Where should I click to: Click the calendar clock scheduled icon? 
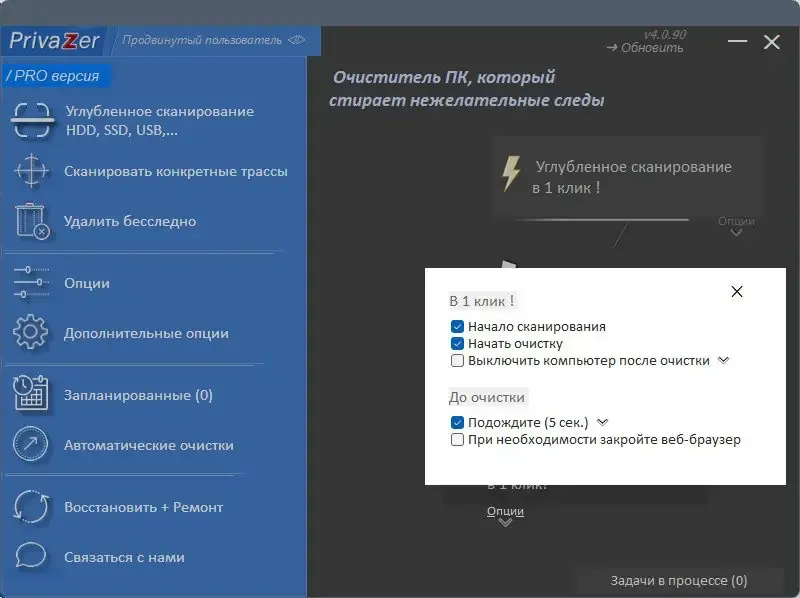[31, 393]
